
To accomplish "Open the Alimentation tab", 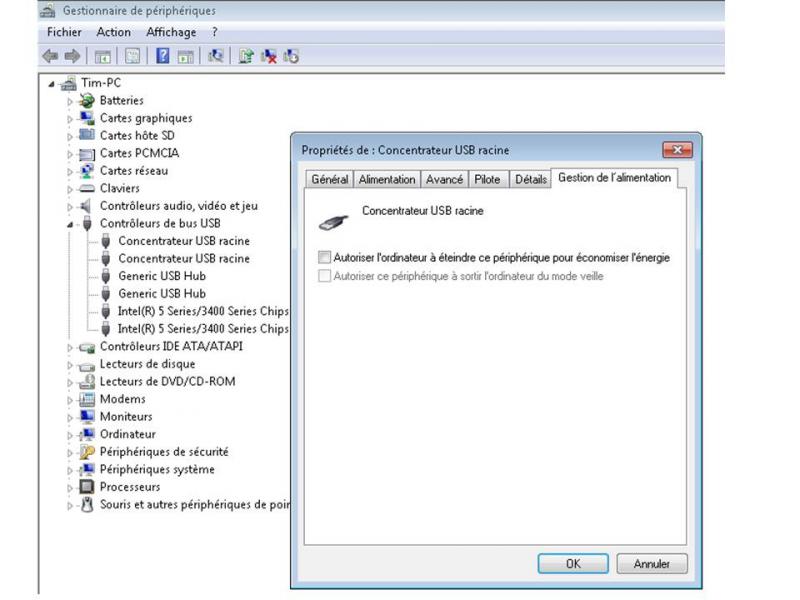I will (386, 179).
